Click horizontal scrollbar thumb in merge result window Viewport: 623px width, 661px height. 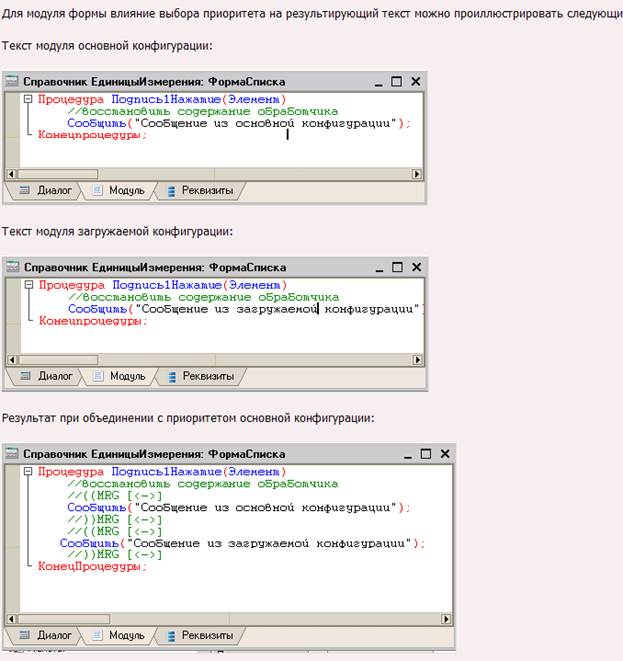pos(64,619)
